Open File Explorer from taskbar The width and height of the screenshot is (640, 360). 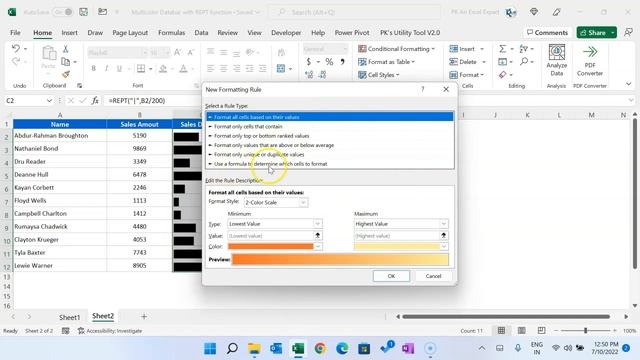(x=254, y=348)
